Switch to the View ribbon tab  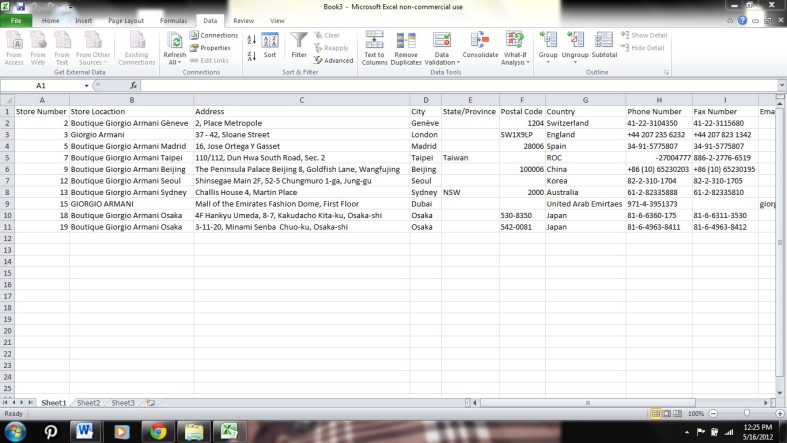pos(277,21)
